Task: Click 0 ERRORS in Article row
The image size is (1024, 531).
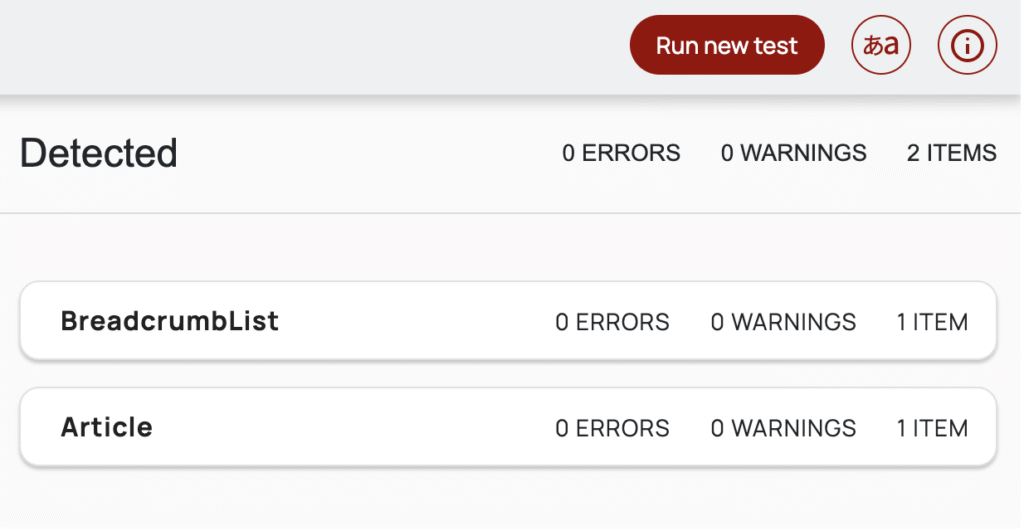Action: point(612,428)
